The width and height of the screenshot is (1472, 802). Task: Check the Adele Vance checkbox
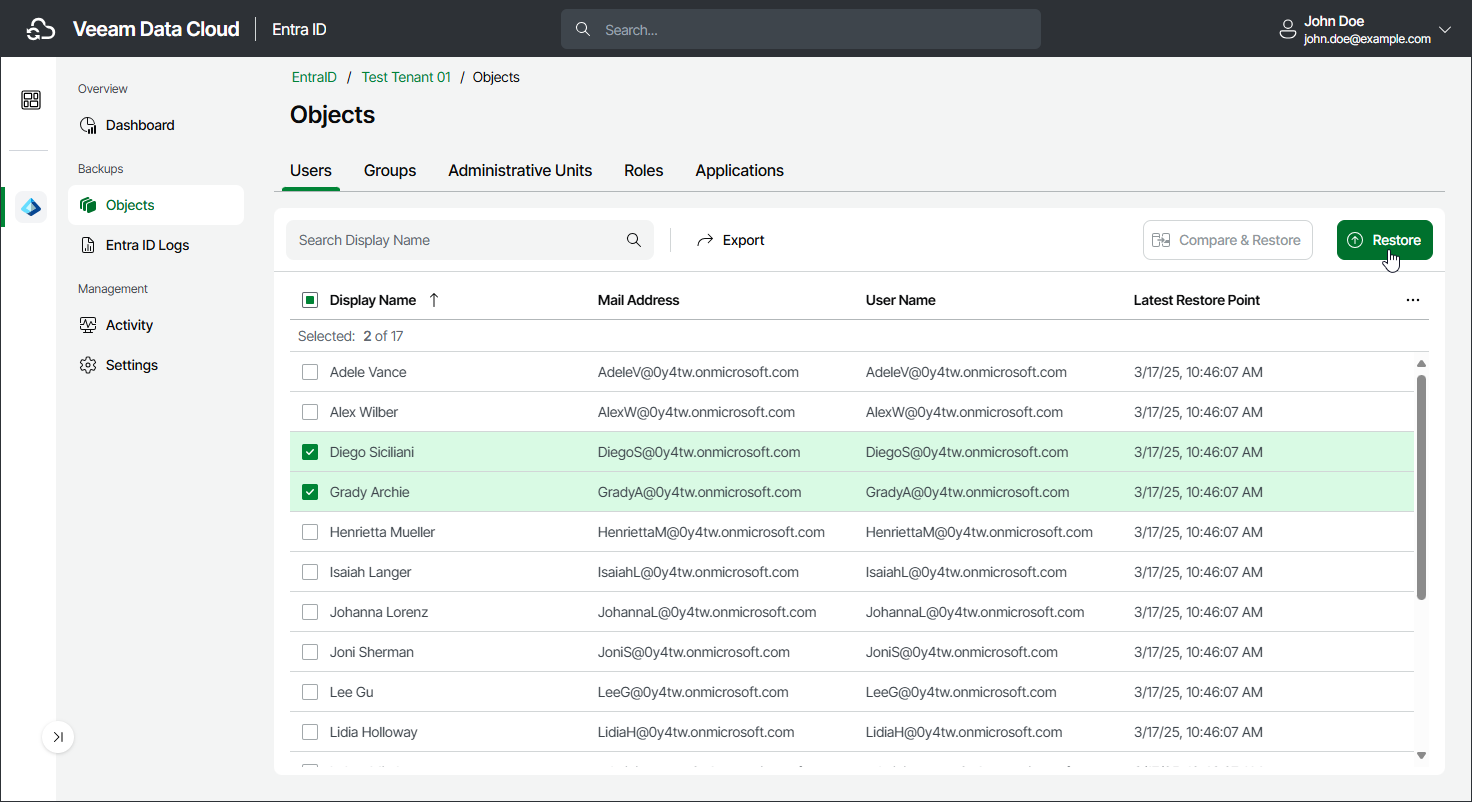point(310,372)
